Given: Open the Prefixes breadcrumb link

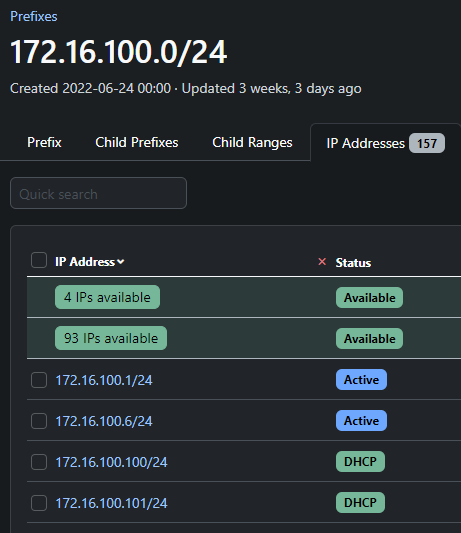Looking at the screenshot, I should pyautogui.click(x=34, y=16).
